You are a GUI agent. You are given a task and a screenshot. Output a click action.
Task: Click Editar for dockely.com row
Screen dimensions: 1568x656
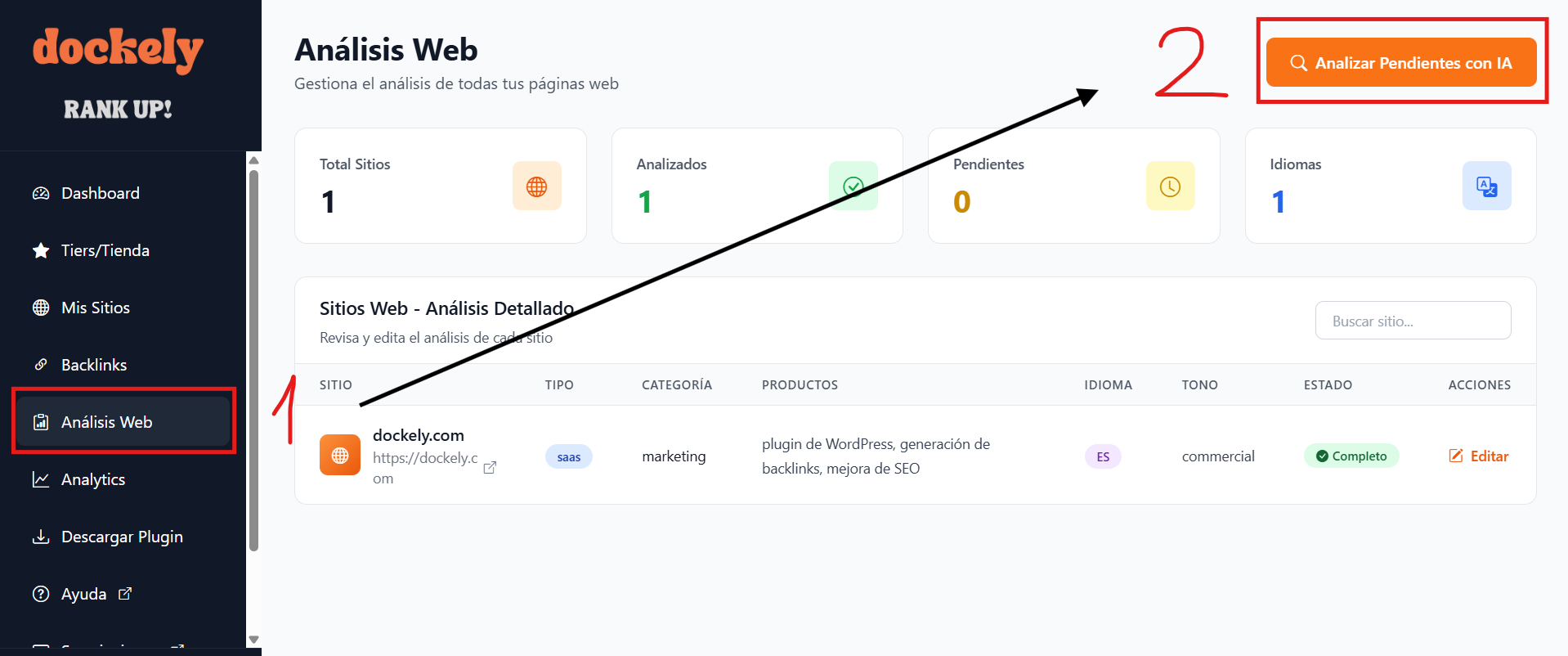click(1479, 456)
